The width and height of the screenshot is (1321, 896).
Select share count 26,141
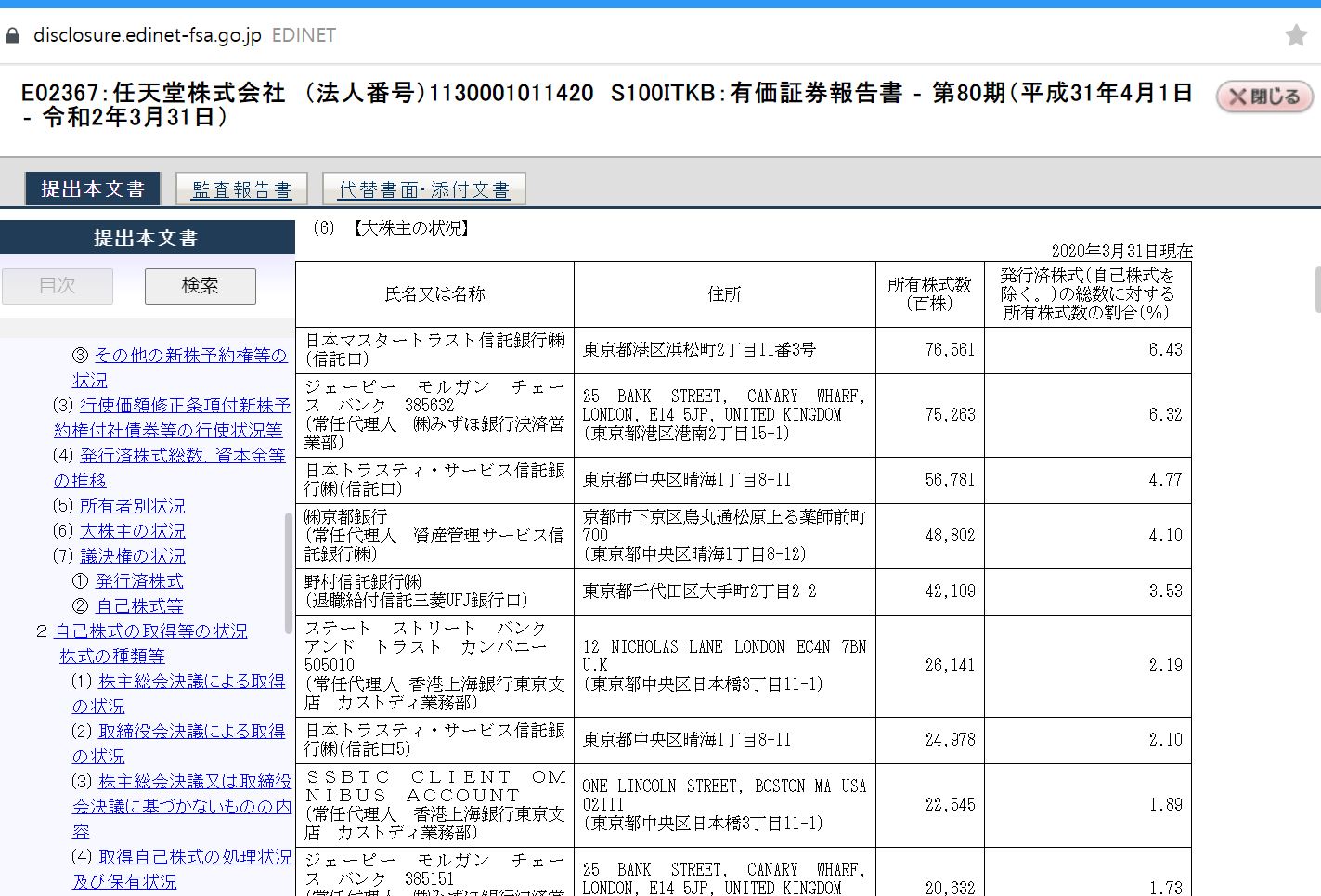(950, 666)
